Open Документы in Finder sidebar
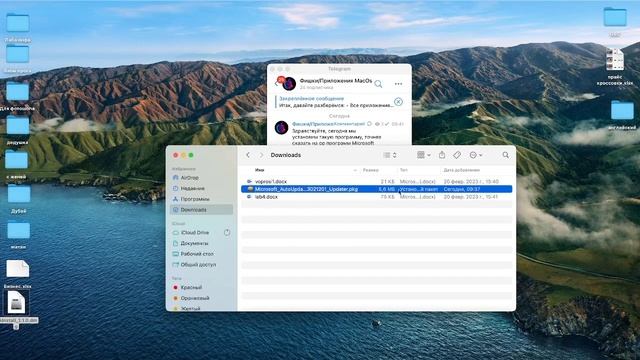Viewport: 640px width, 360px height. click(190, 243)
